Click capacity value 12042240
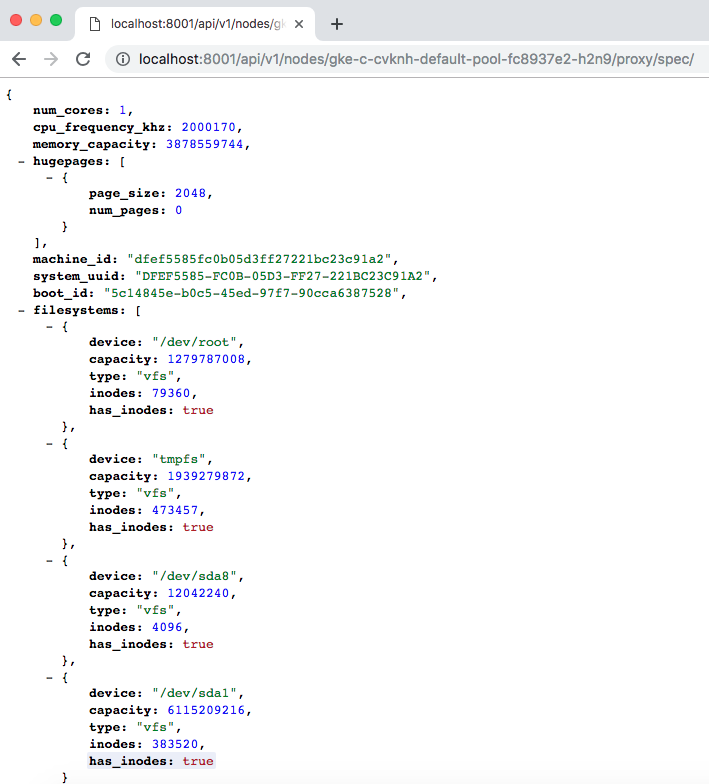This screenshot has width=709, height=784. tap(198, 593)
